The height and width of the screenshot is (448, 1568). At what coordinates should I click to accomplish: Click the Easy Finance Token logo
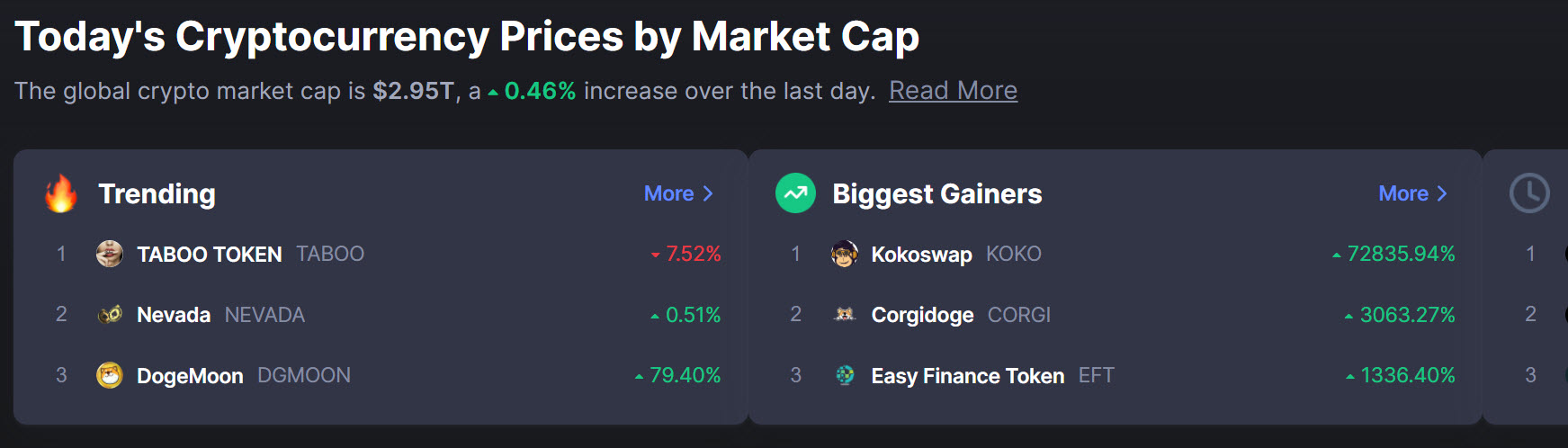point(844,375)
